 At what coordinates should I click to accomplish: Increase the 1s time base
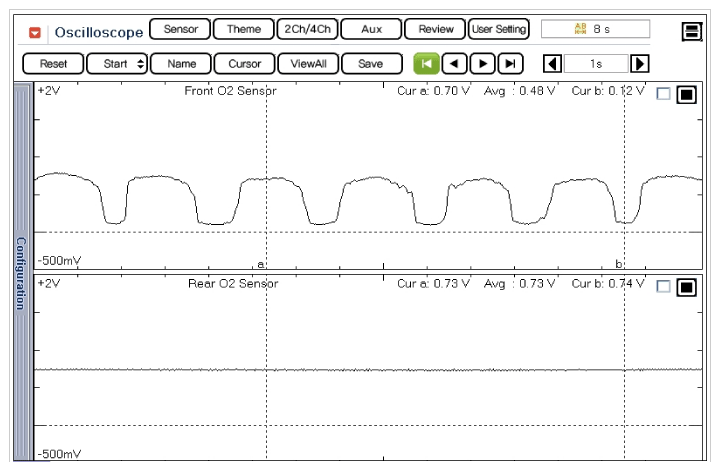click(x=640, y=64)
